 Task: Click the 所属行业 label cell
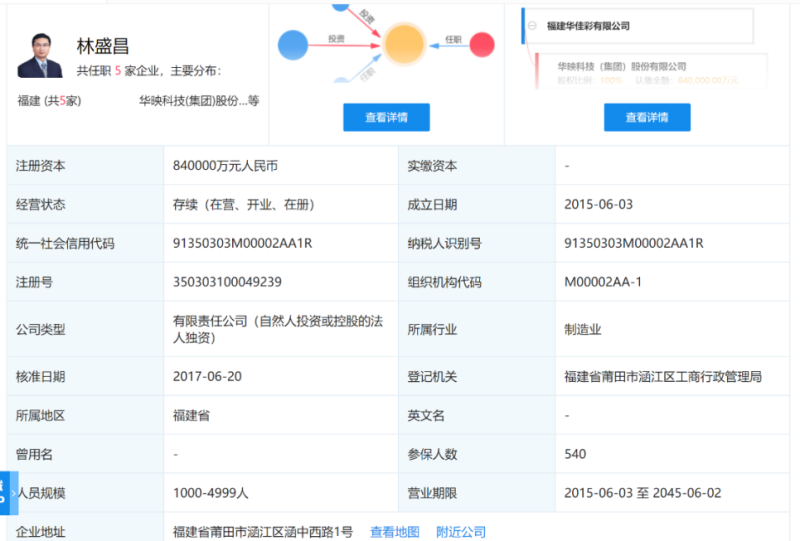click(x=477, y=329)
